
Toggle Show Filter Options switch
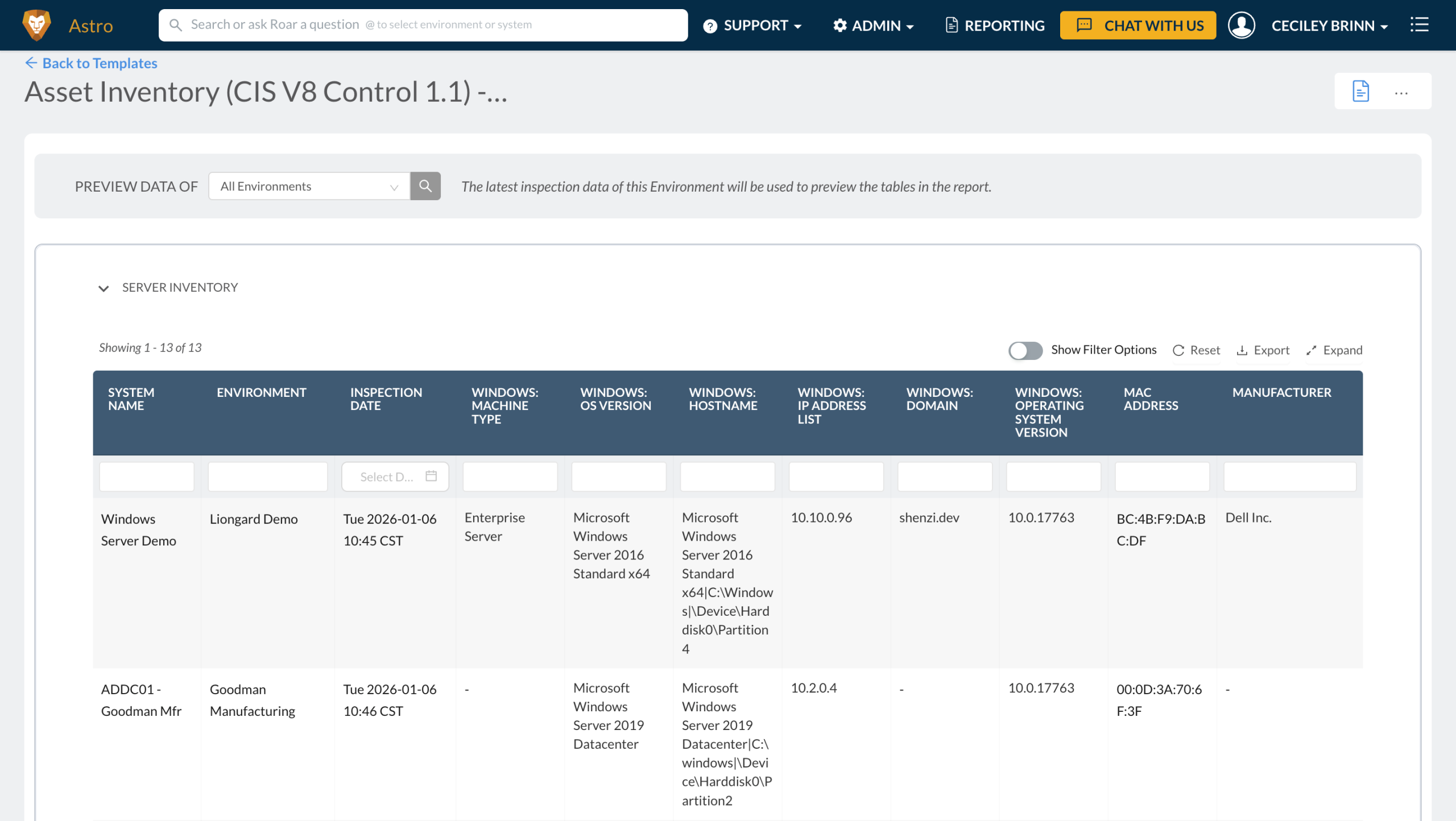(1025, 350)
